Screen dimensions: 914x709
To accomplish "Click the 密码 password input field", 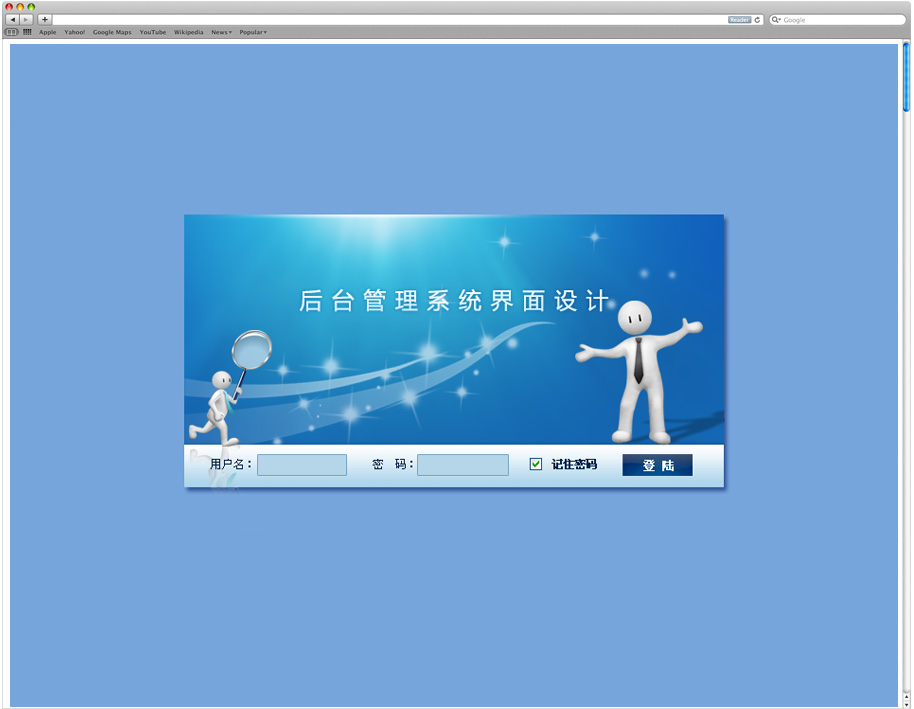I will [463, 465].
